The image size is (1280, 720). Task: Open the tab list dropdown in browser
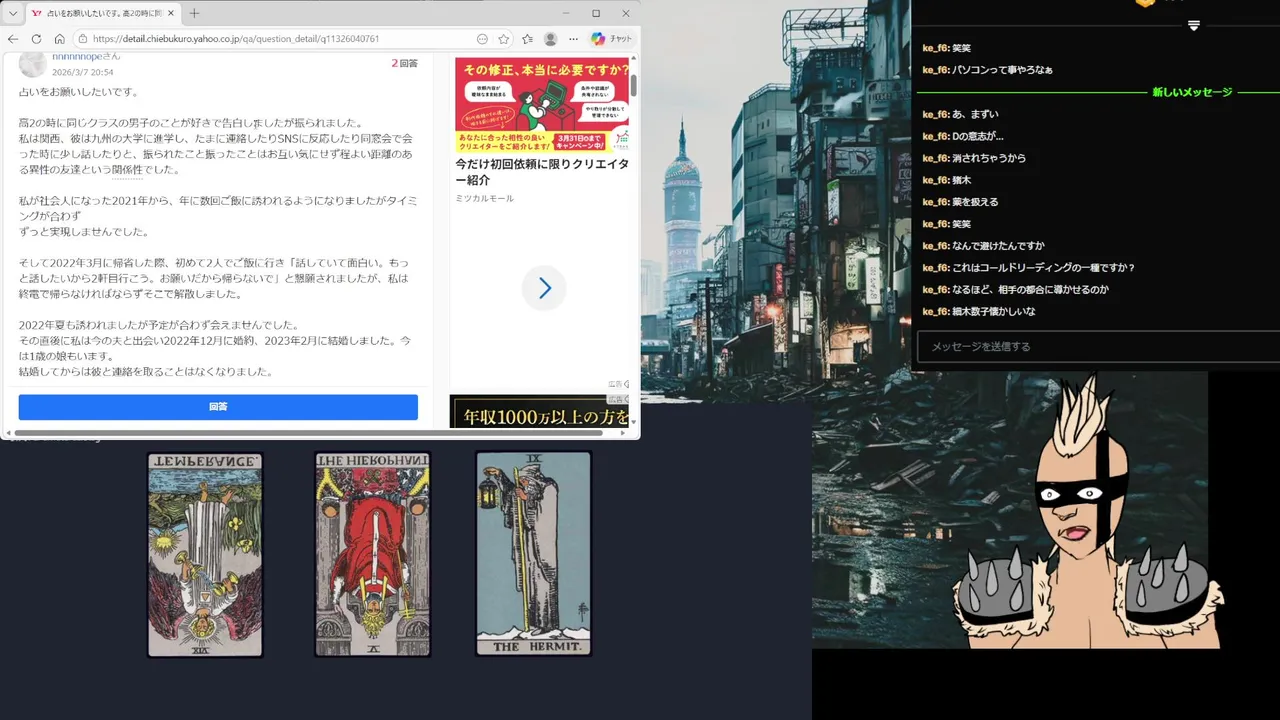click(13, 14)
